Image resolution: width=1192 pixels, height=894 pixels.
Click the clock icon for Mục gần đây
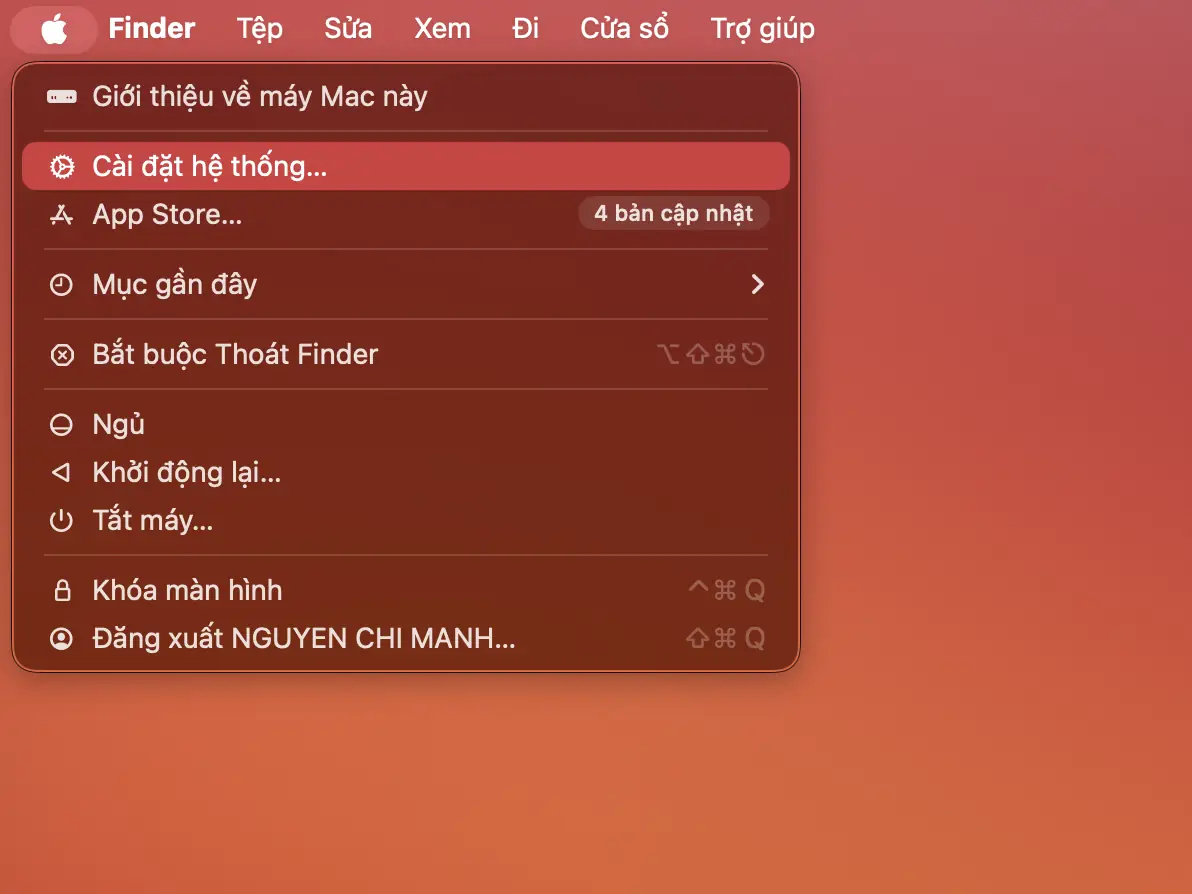click(x=62, y=285)
